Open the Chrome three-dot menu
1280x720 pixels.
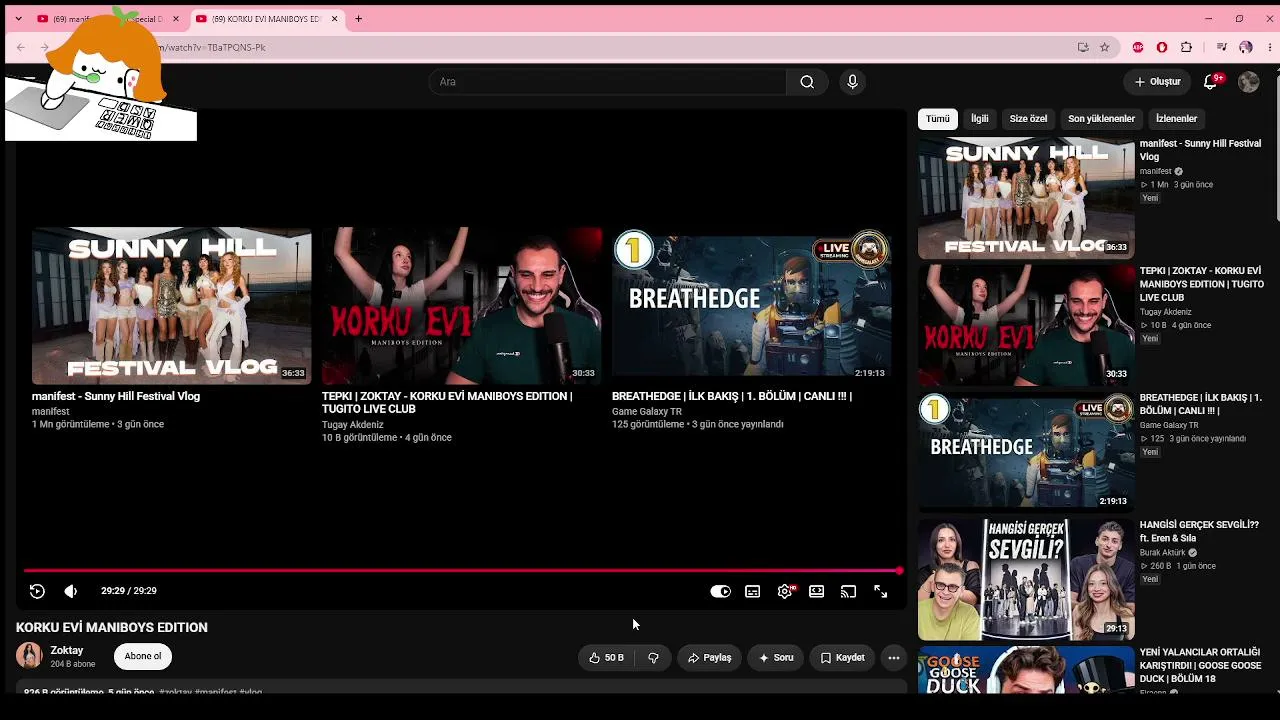1268,47
